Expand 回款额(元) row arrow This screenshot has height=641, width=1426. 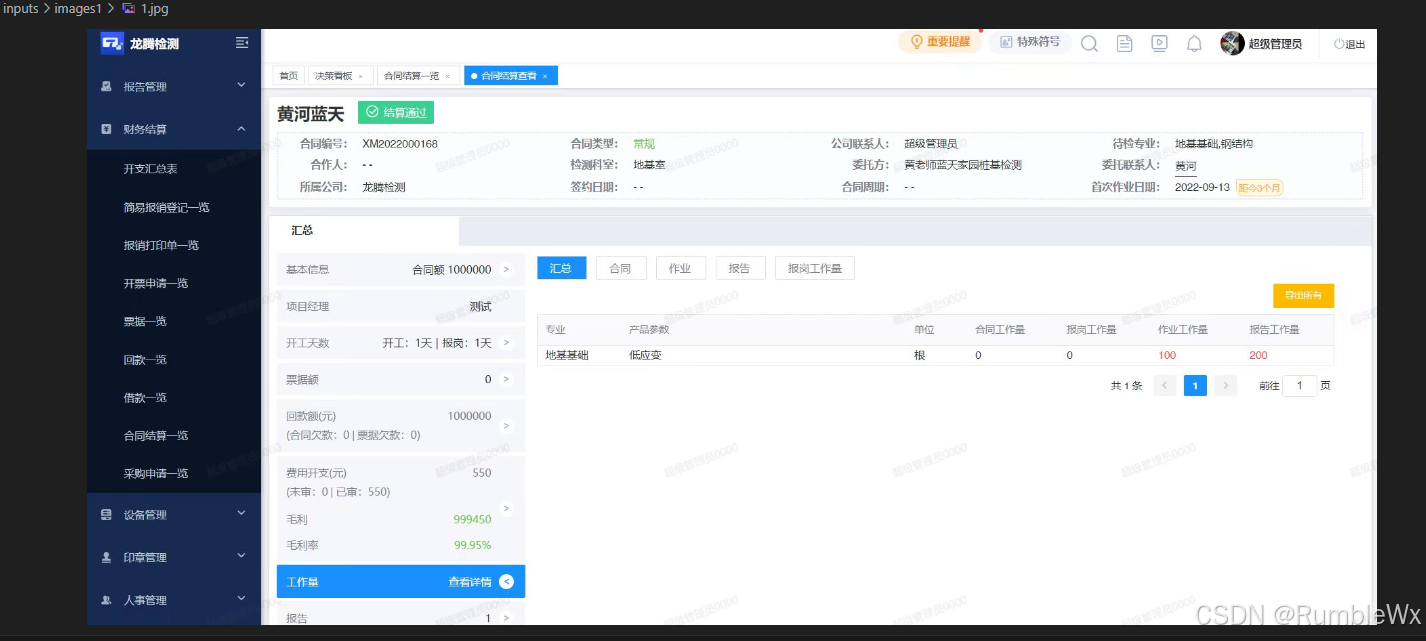[506, 425]
